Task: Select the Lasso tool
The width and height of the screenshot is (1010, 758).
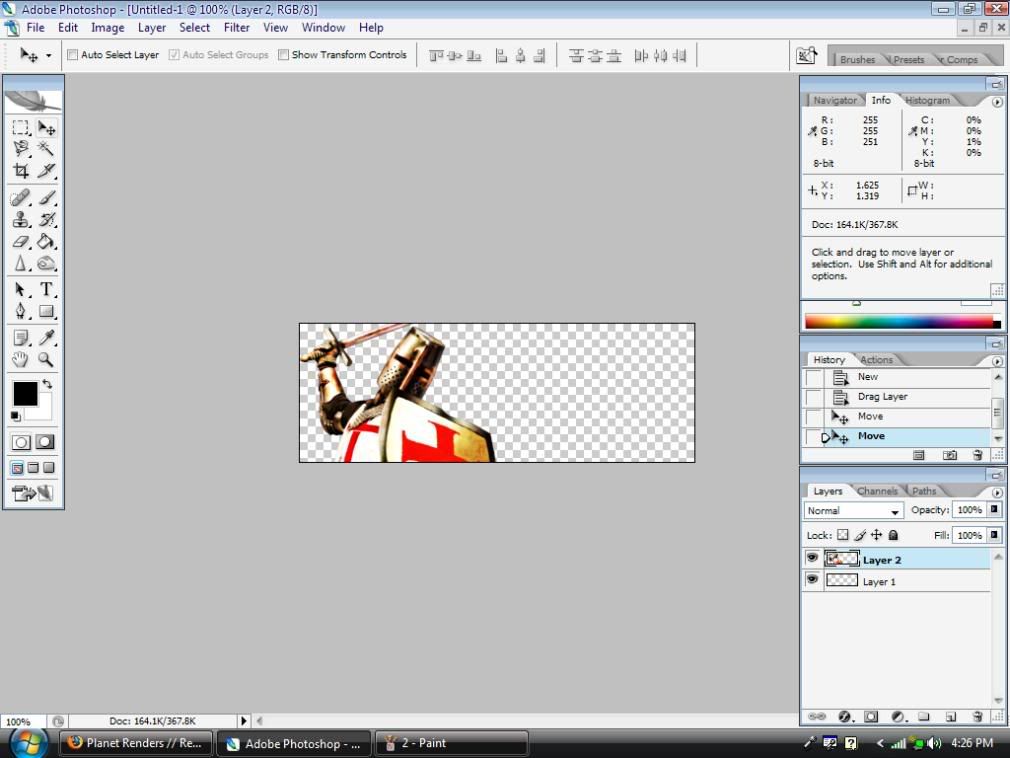Action: click(21, 149)
